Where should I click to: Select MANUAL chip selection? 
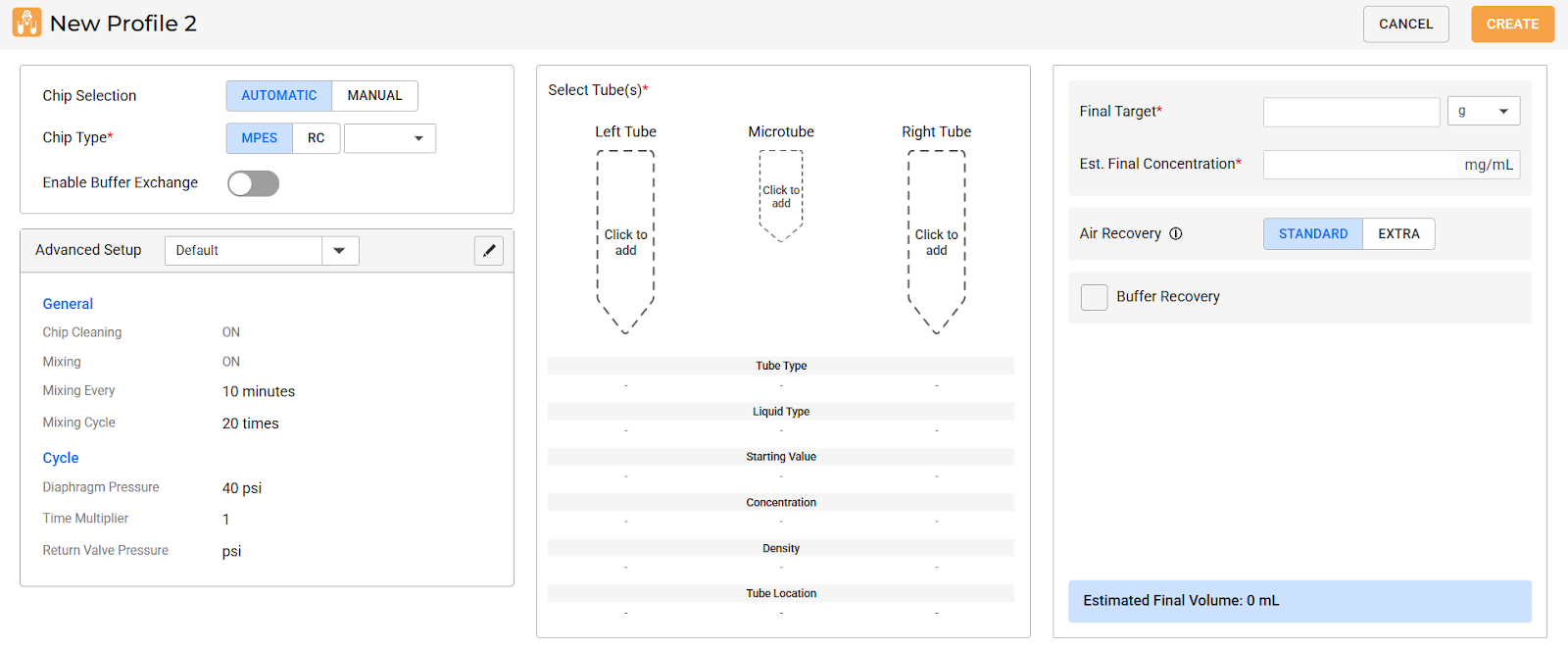(x=374, y=96)
